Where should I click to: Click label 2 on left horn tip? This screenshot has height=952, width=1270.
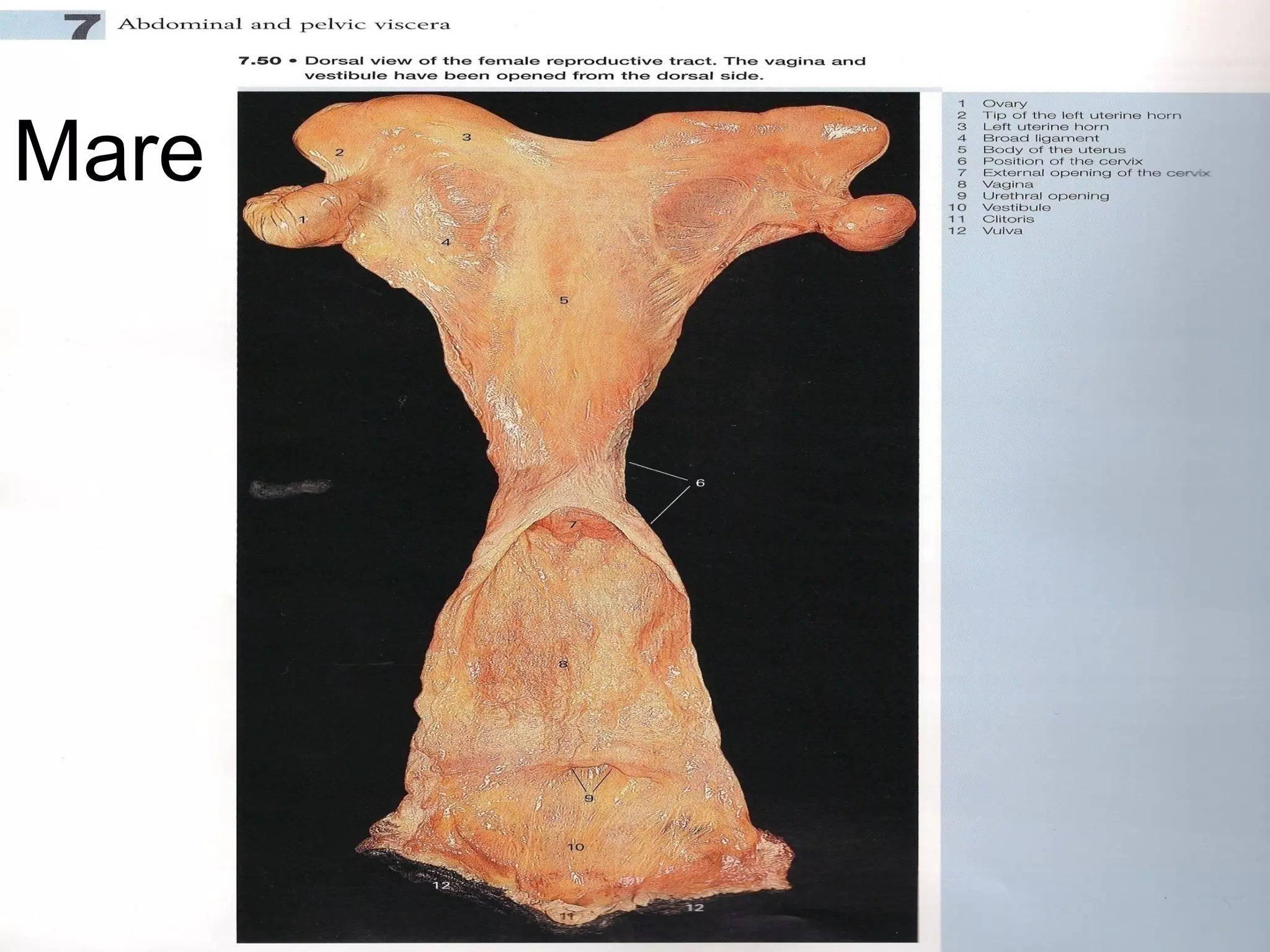pos(339,152)
